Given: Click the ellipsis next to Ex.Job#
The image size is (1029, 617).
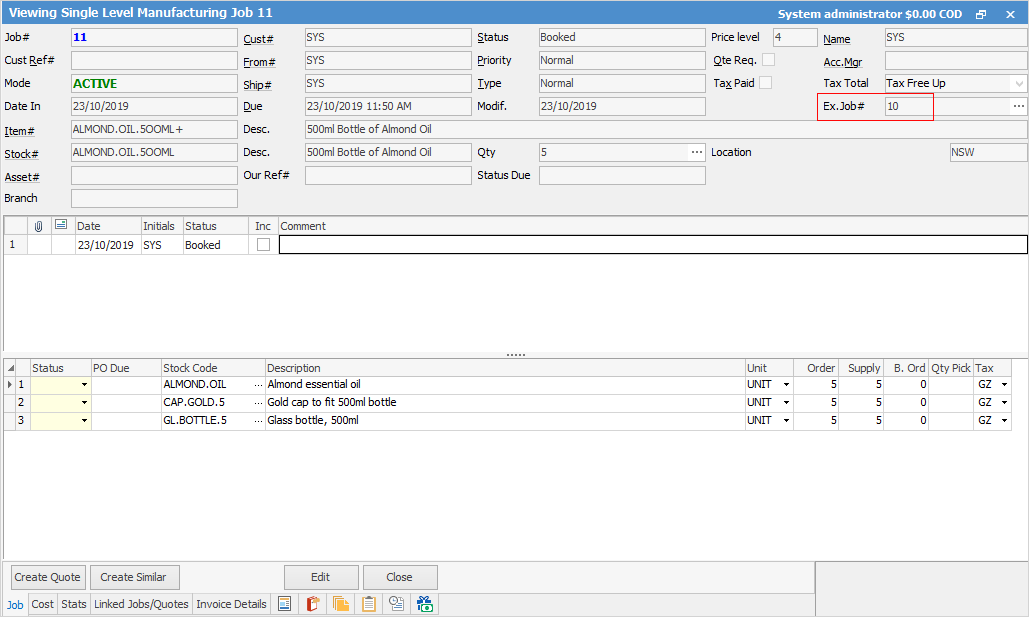Looking at the screenshot, I should (x=1018, y=105).
